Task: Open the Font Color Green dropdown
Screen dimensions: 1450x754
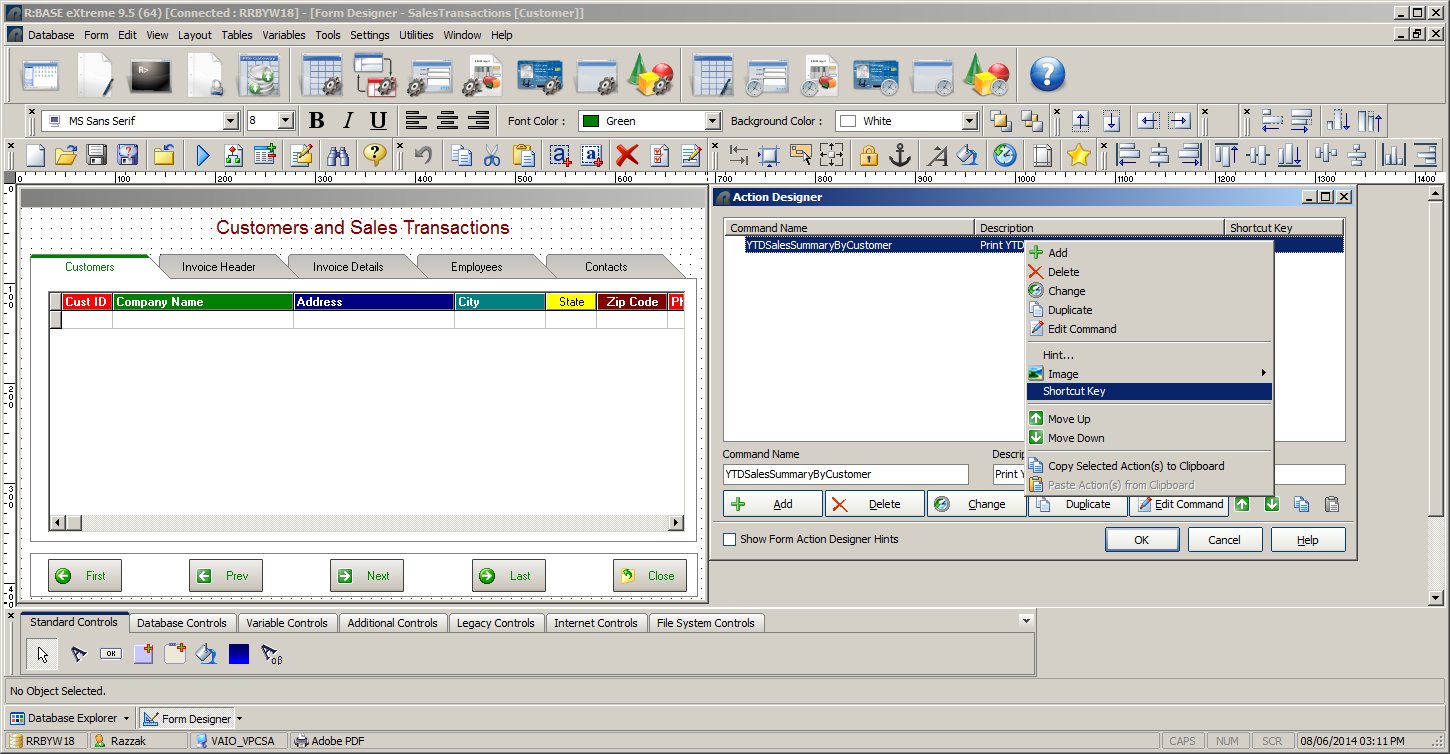Action: pos(712,121)
